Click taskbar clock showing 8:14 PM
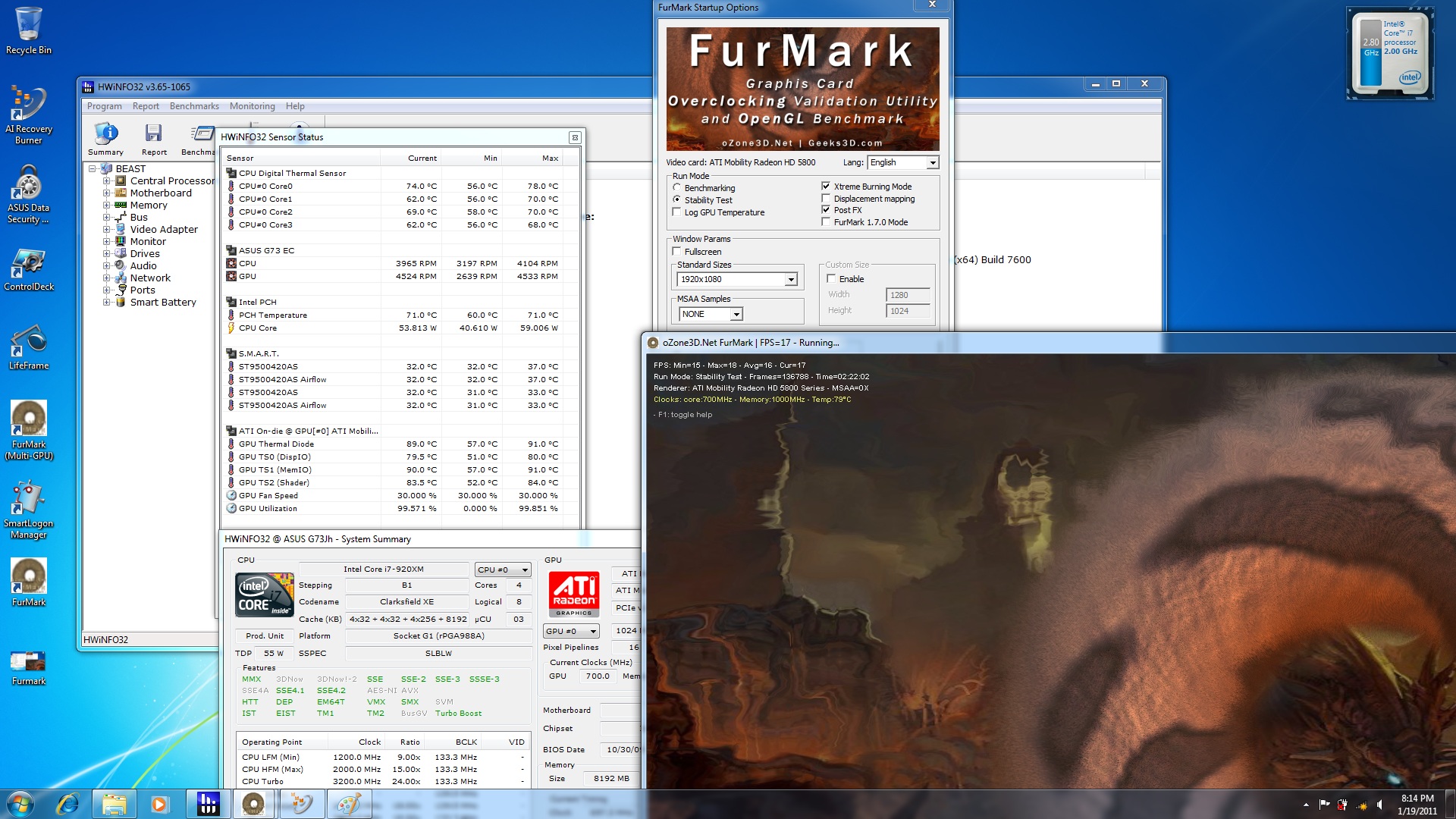Viewport: 1456px width, 819px height. point(1417,805)
